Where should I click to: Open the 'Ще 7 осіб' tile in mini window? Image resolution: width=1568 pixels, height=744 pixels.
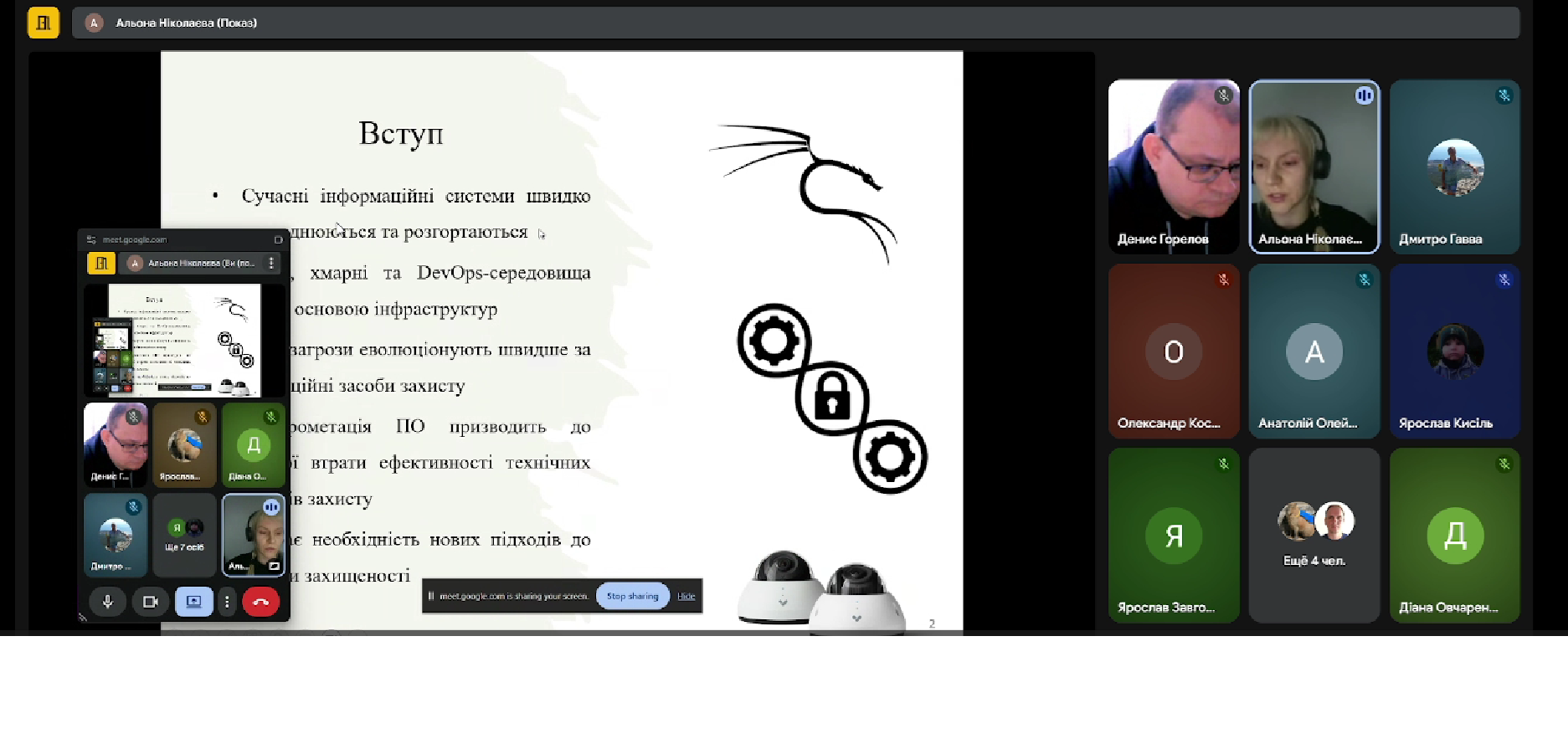[184, 535]
